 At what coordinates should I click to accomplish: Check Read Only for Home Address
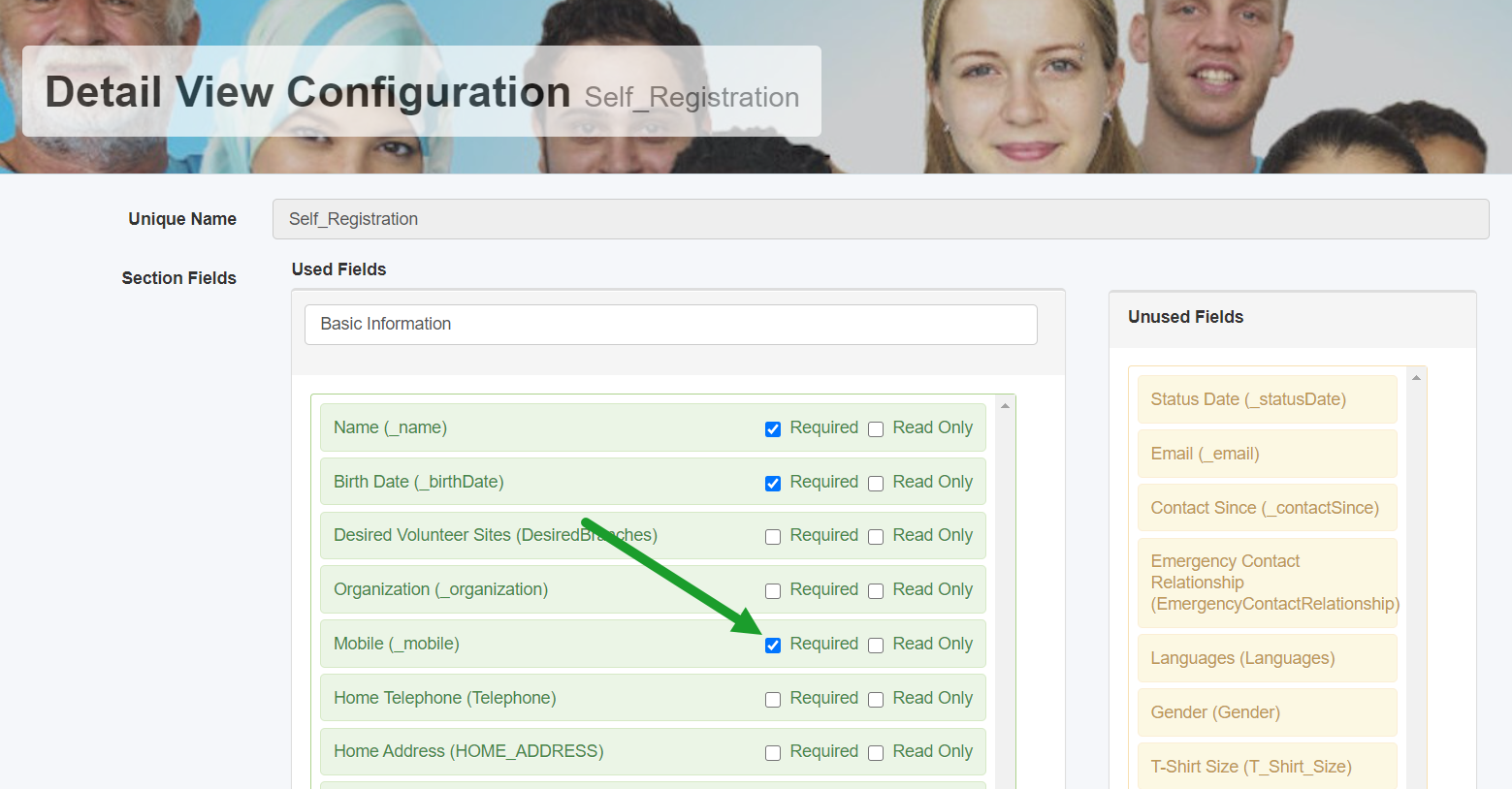coord(876,753)
